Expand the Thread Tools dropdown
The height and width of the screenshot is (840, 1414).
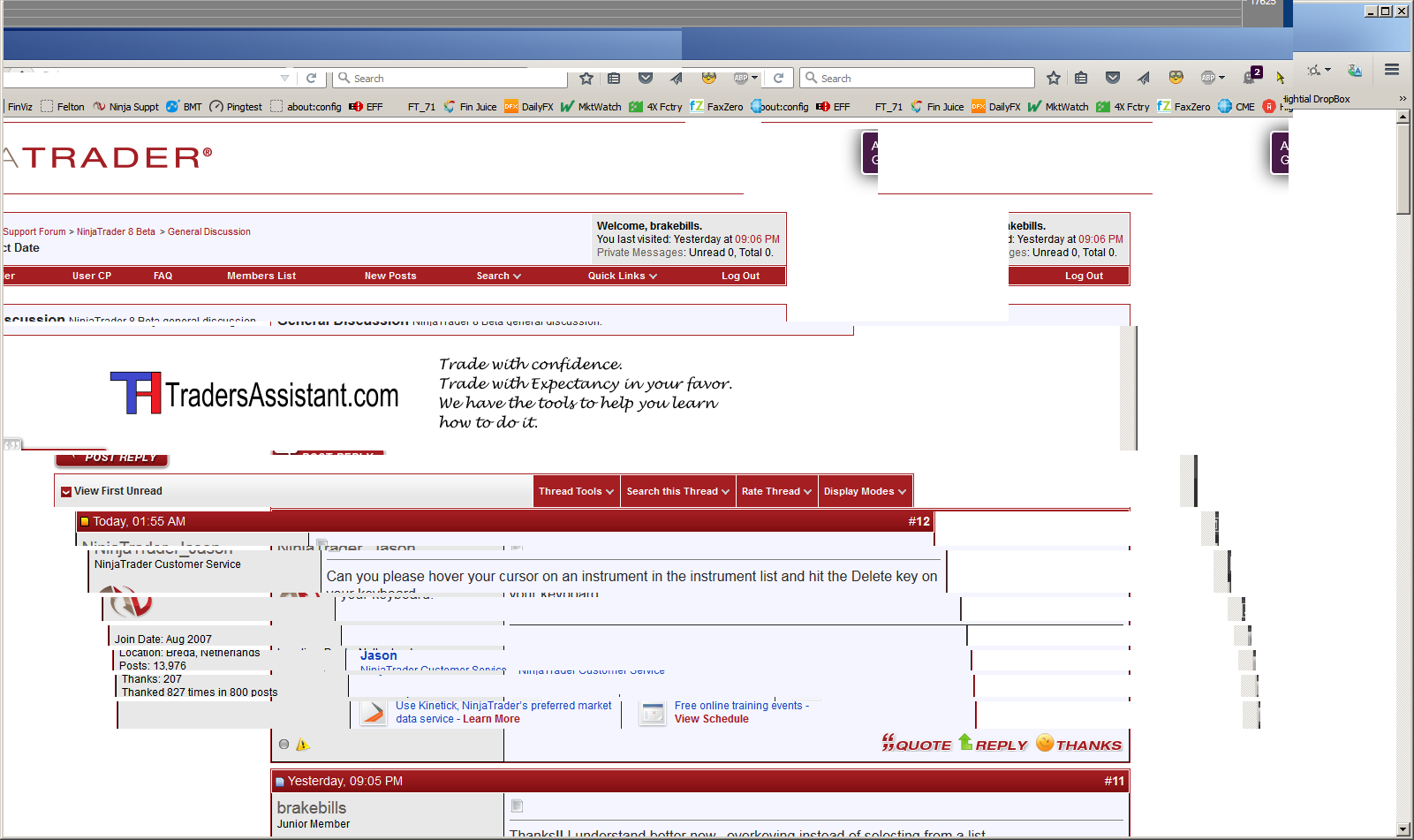pos(576,491)
